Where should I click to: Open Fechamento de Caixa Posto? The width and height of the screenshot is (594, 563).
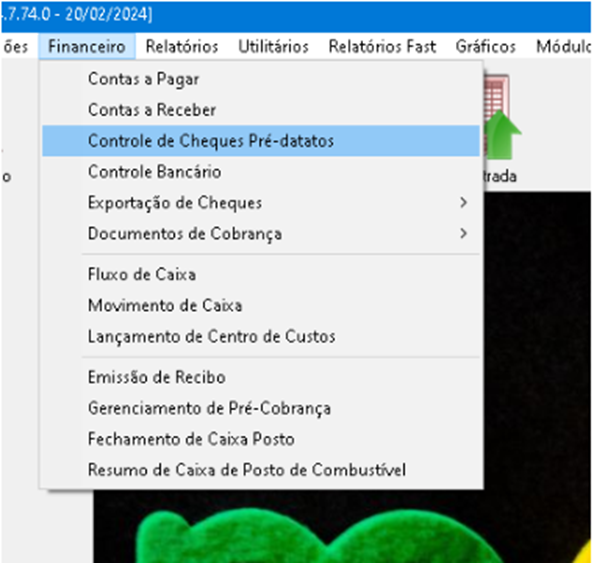(x=261, y=439)
